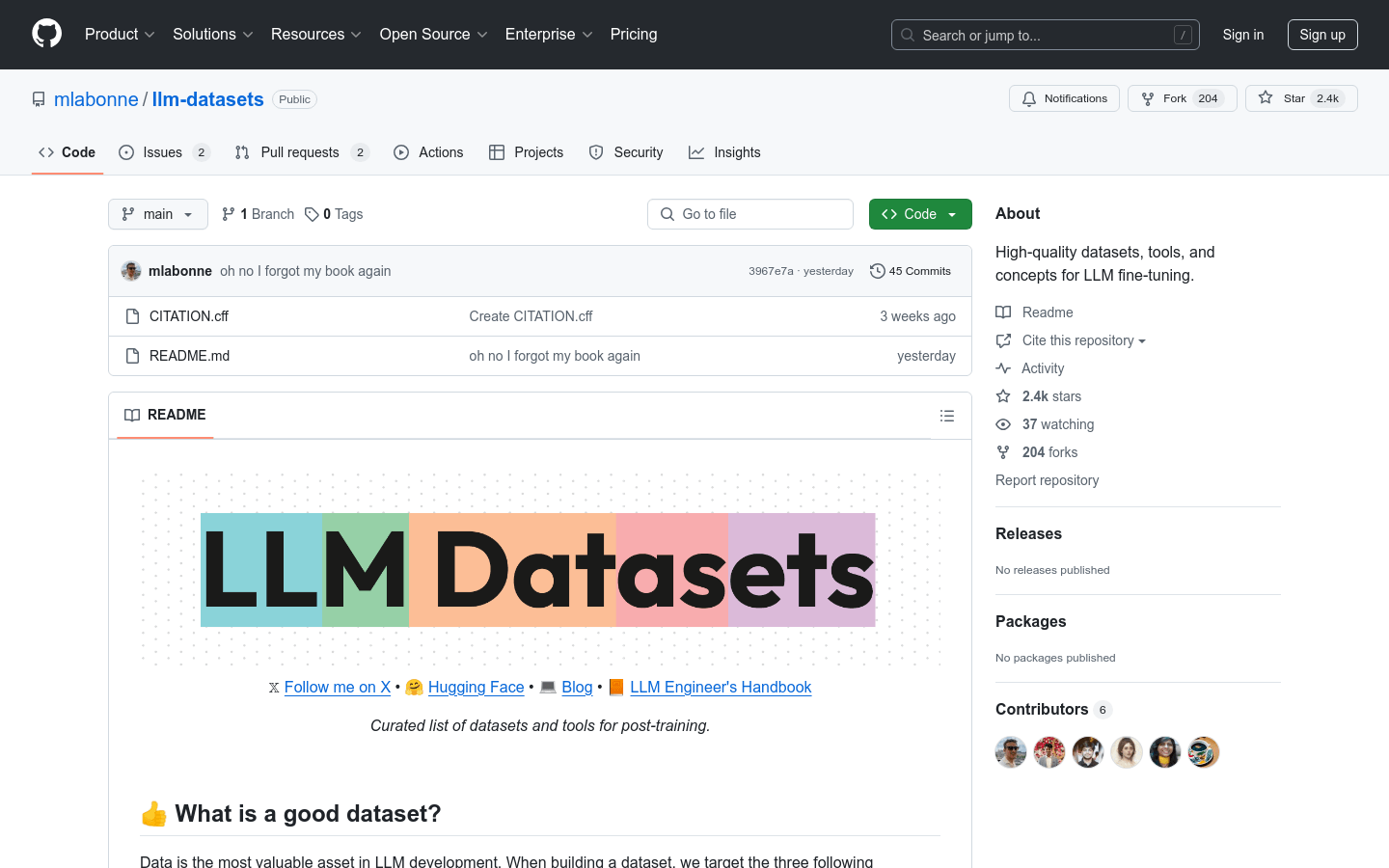Click the GitHub logo icon

tap(46, 34)
